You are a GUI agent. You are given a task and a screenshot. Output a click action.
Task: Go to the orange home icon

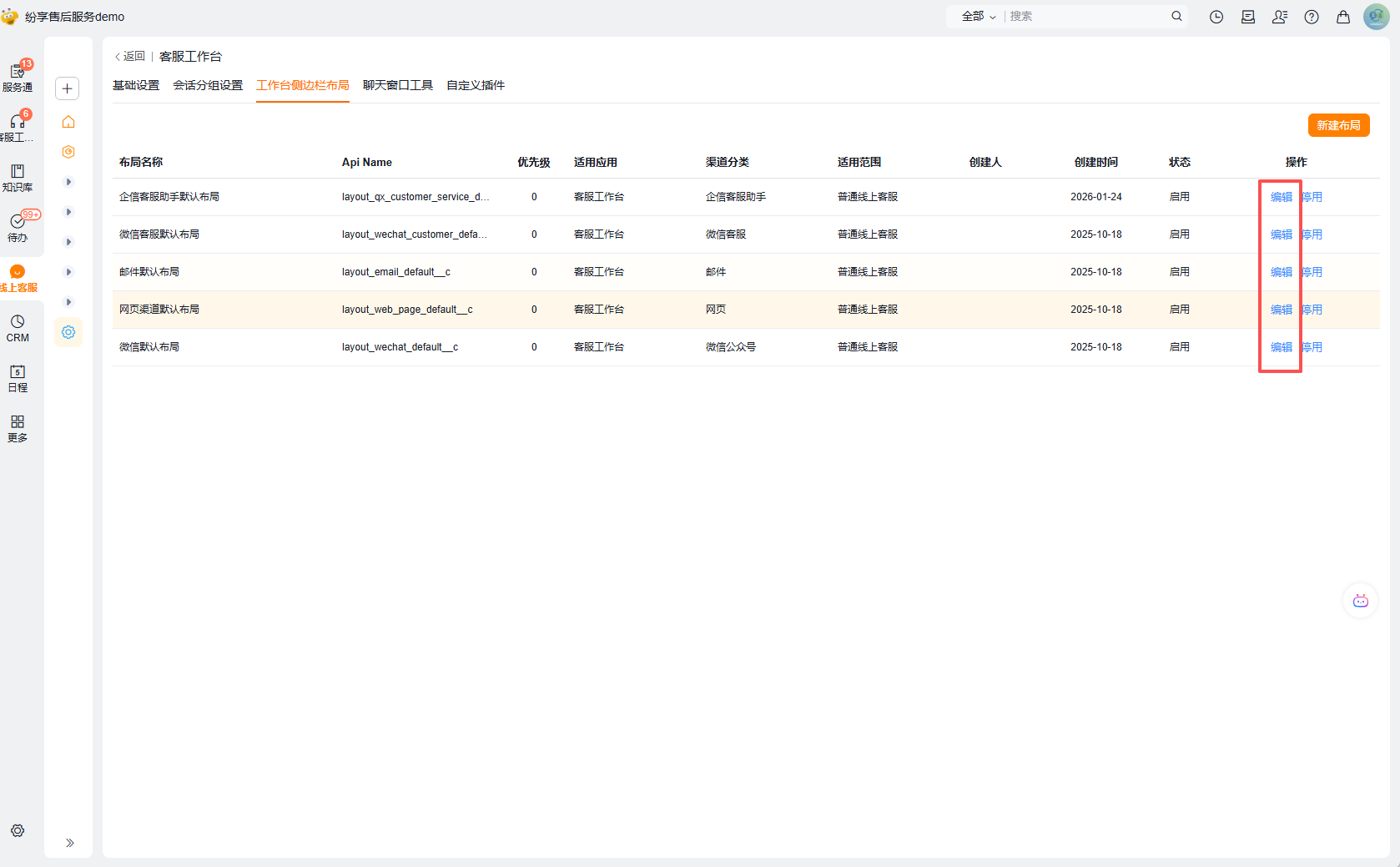68,122
